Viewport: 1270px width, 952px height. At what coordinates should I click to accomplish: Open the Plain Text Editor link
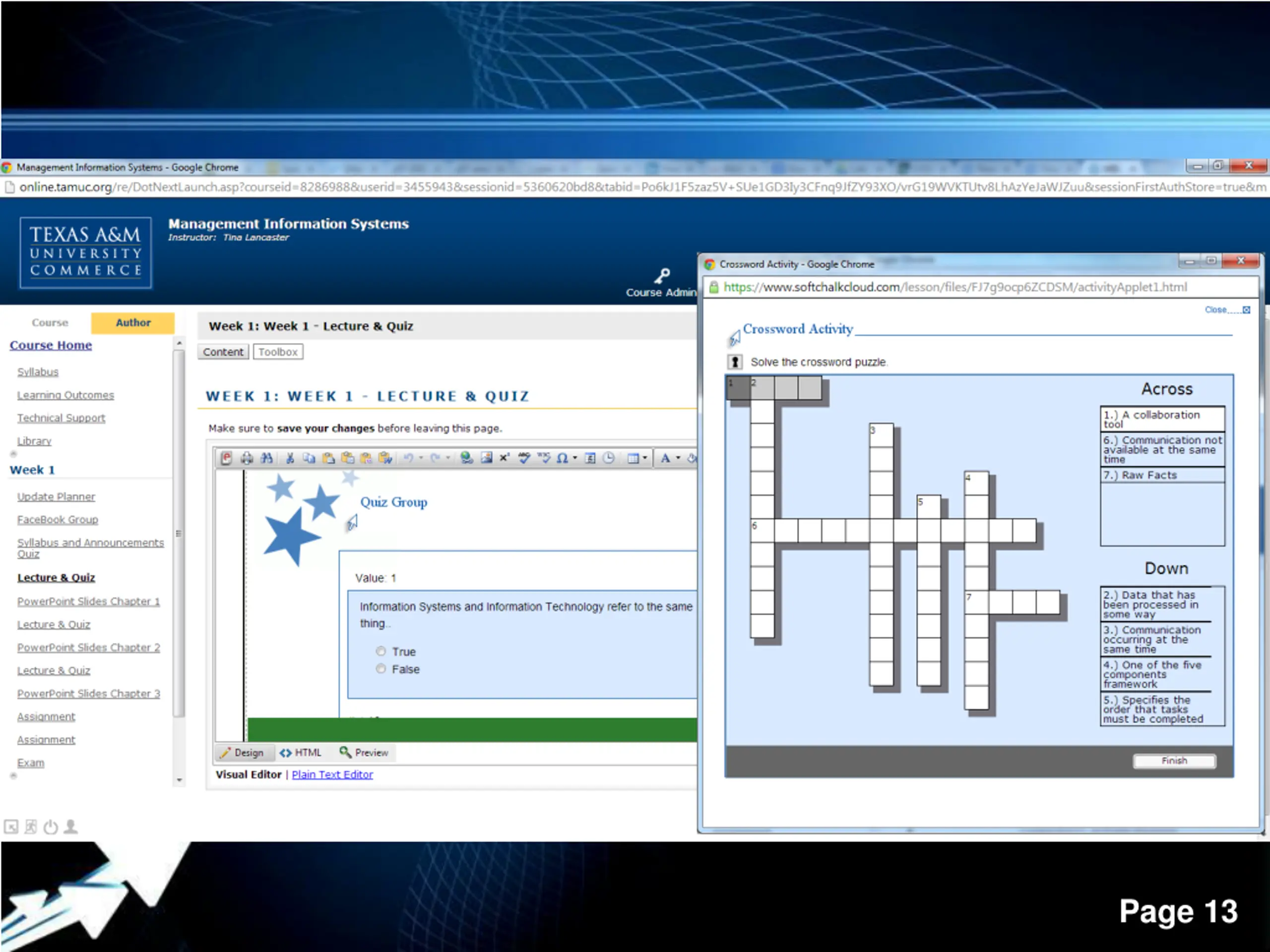coord(332,774)
